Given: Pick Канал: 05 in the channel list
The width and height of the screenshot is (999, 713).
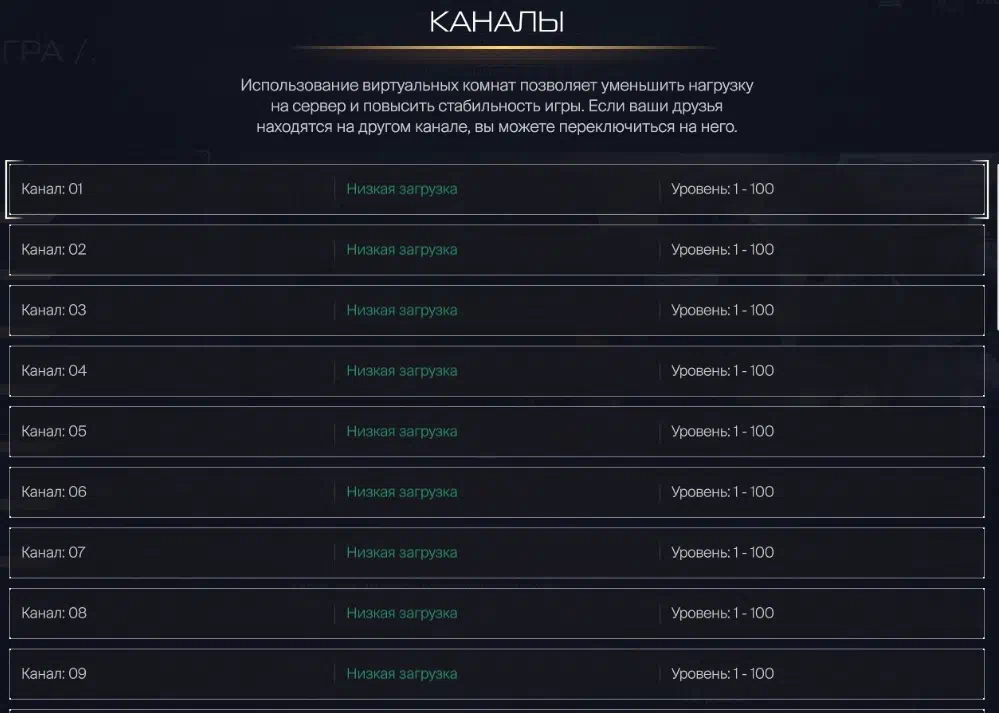Looking at the screenshot, I should (x=497, y=431).
